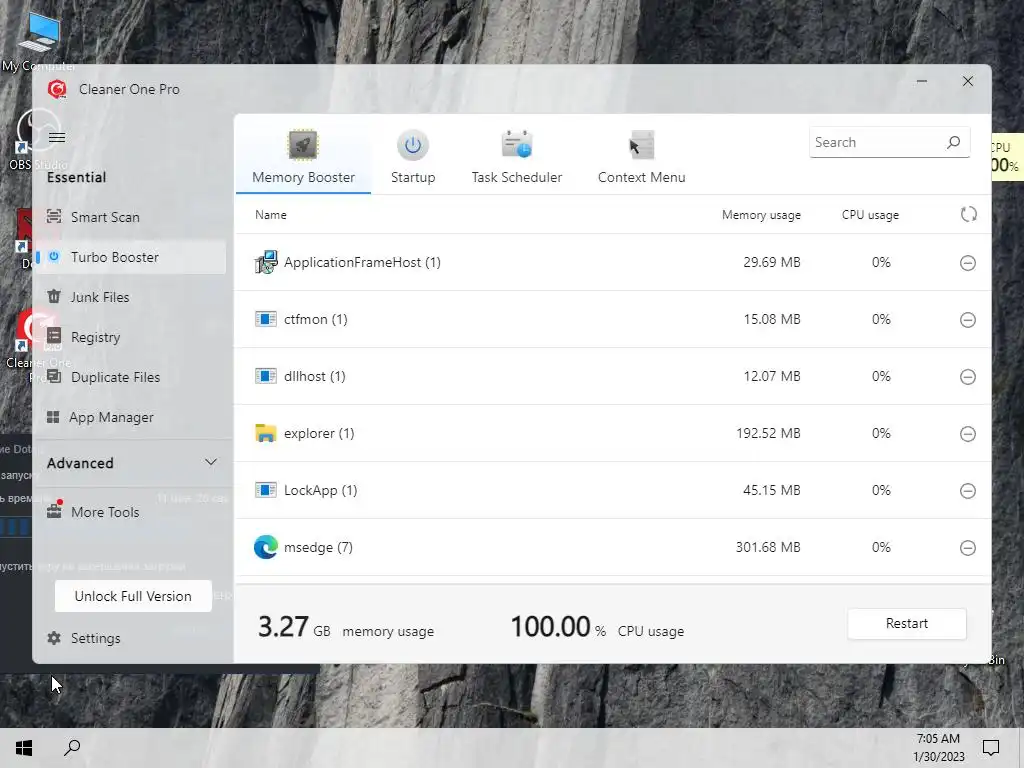The width and height of the screenshot is (1024, 768).
Task: Open the Windows Start menu
Action: point(24,748)
